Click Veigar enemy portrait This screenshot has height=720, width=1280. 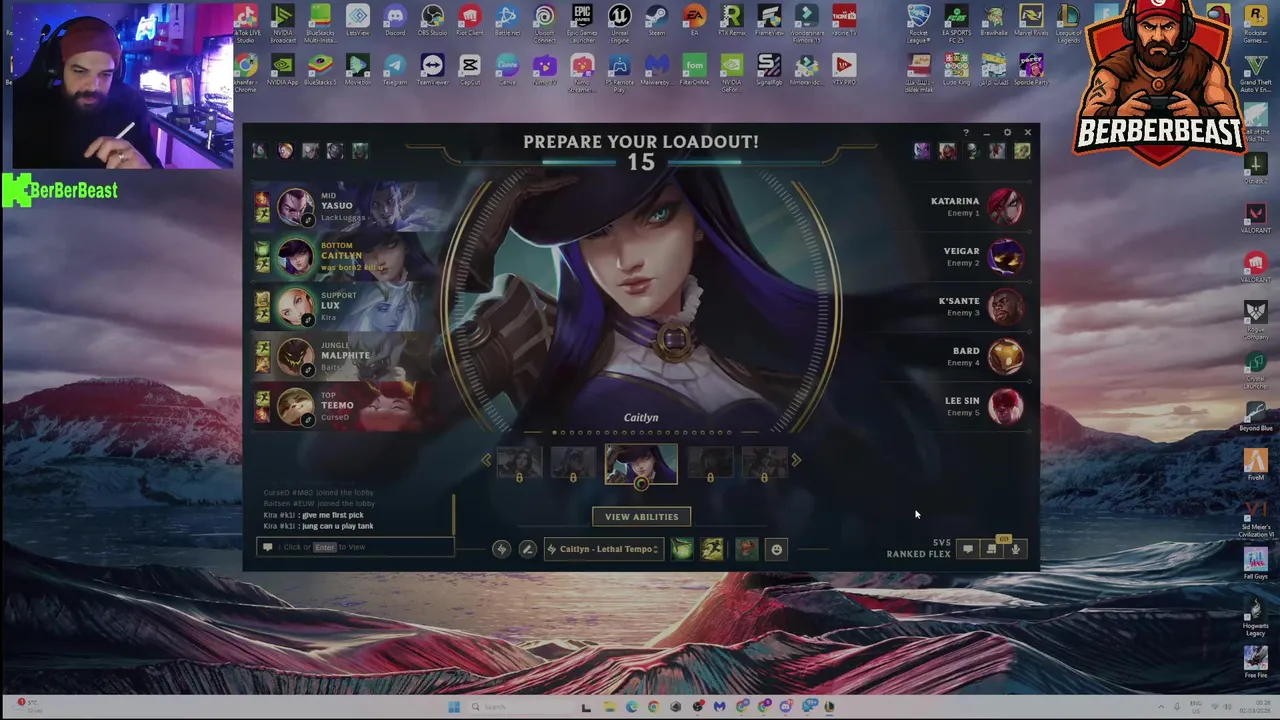(1006, 256)
